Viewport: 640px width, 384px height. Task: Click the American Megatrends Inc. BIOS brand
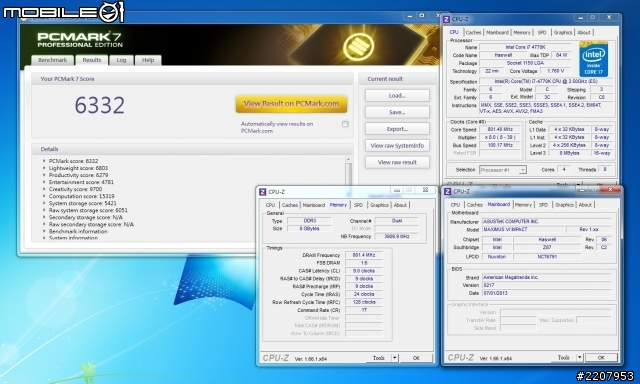tap(547, 277)
